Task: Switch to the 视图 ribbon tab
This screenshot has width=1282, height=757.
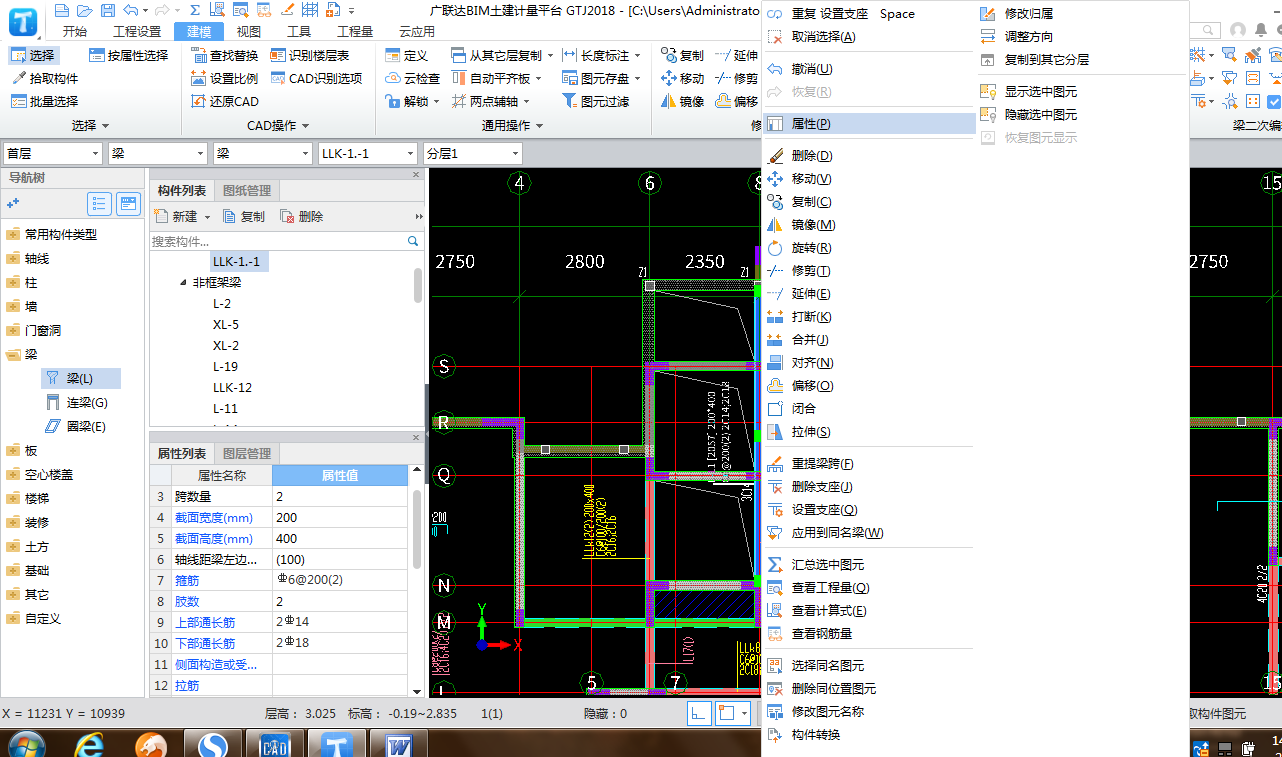Action: (249, 31)
